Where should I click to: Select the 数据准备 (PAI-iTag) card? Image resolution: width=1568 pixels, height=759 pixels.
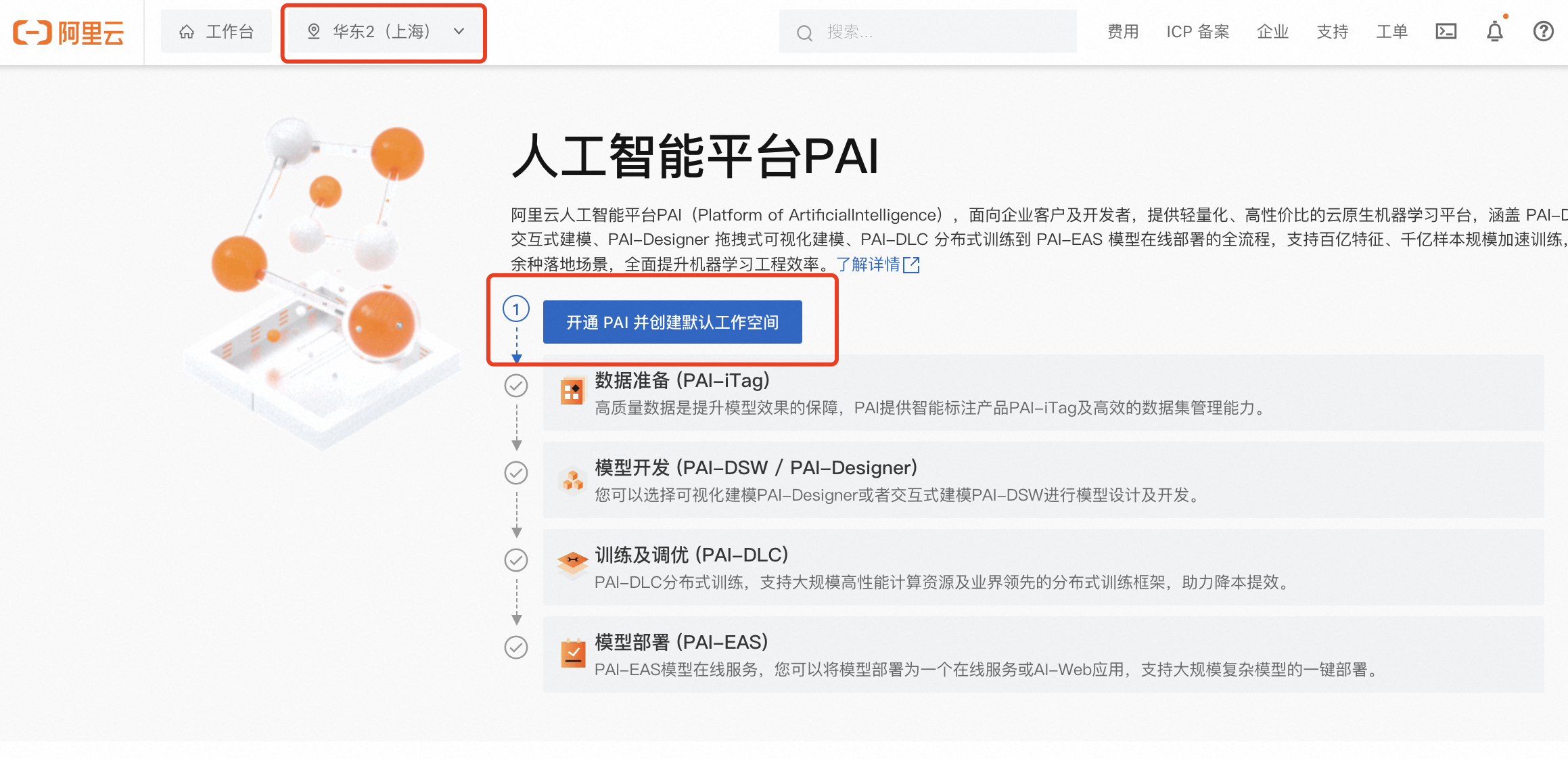pyautogui.click(x=1043, y=393)
